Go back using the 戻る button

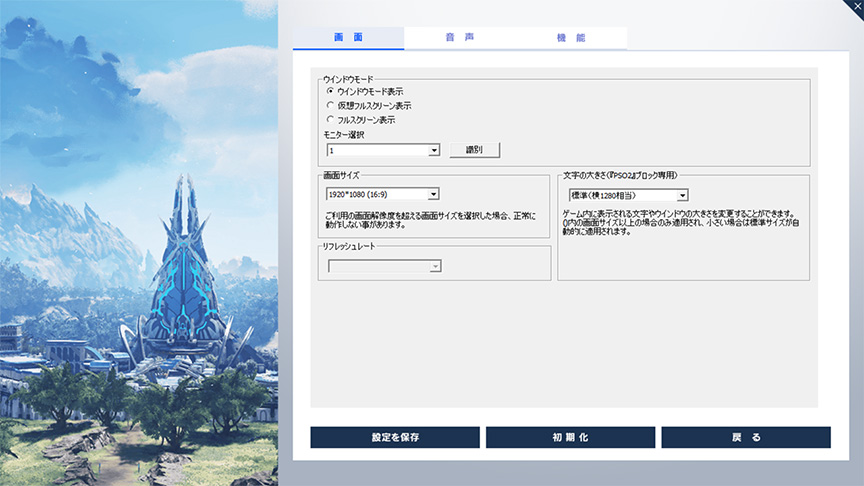(746, 438)
